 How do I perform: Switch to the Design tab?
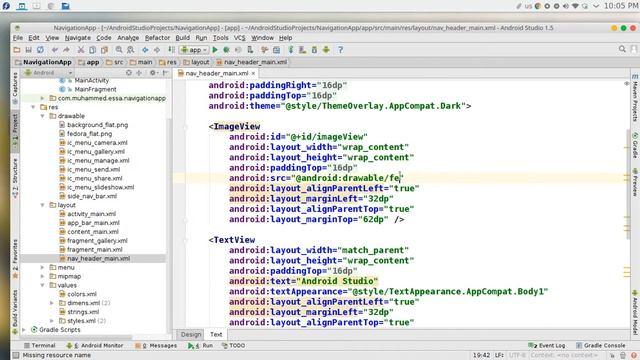click(x=191, y=334)
